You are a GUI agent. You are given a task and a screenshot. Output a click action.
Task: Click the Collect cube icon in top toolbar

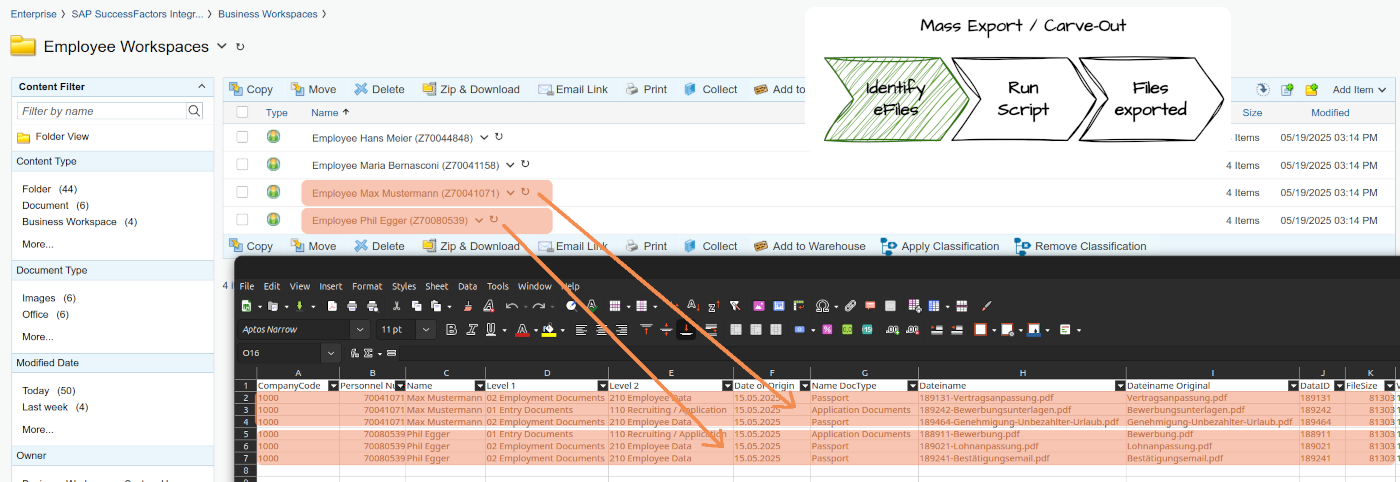tap(689, 89)
